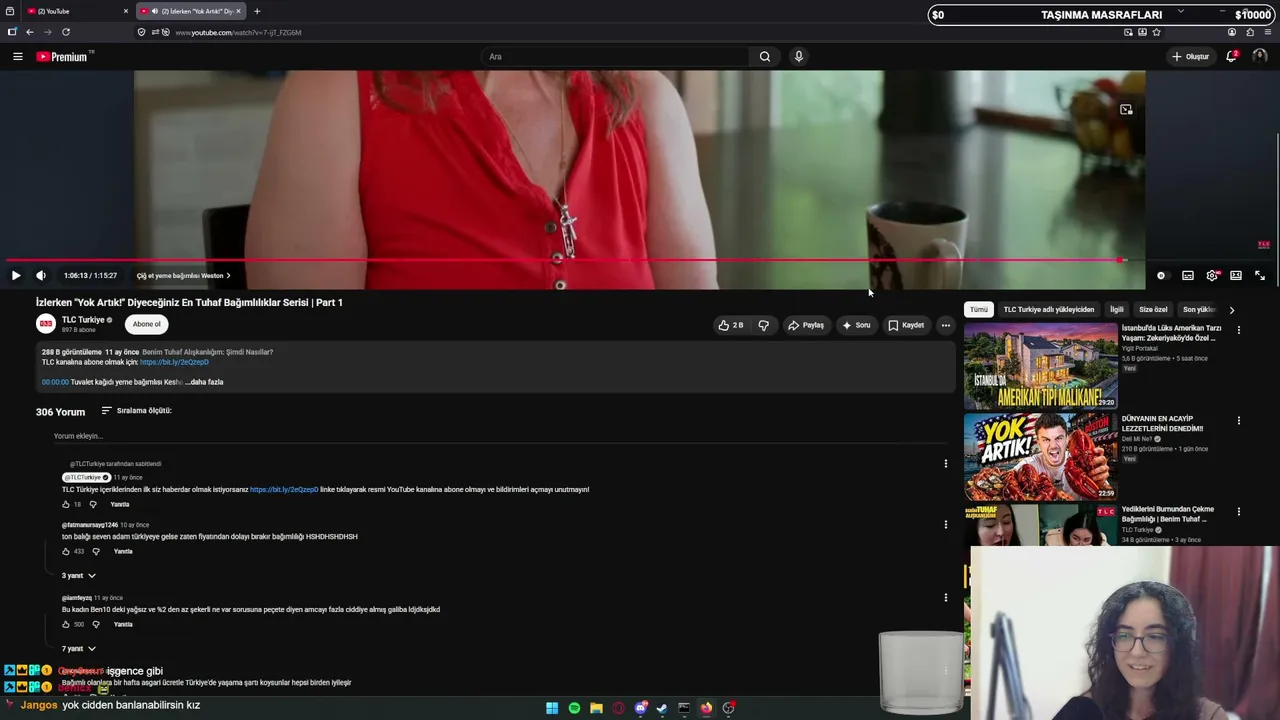Open Spotify from the taskbar
1280x720 pixels.
click(x=574, y=708)
